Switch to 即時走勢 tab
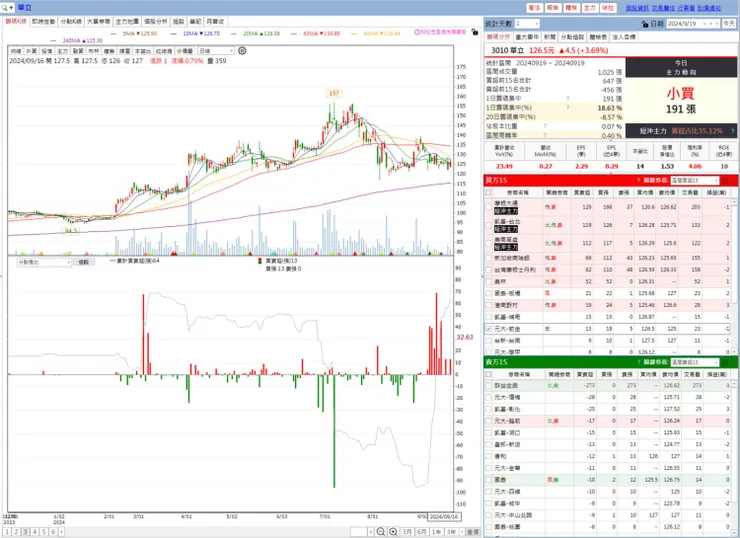 click(x=43, y=22)
